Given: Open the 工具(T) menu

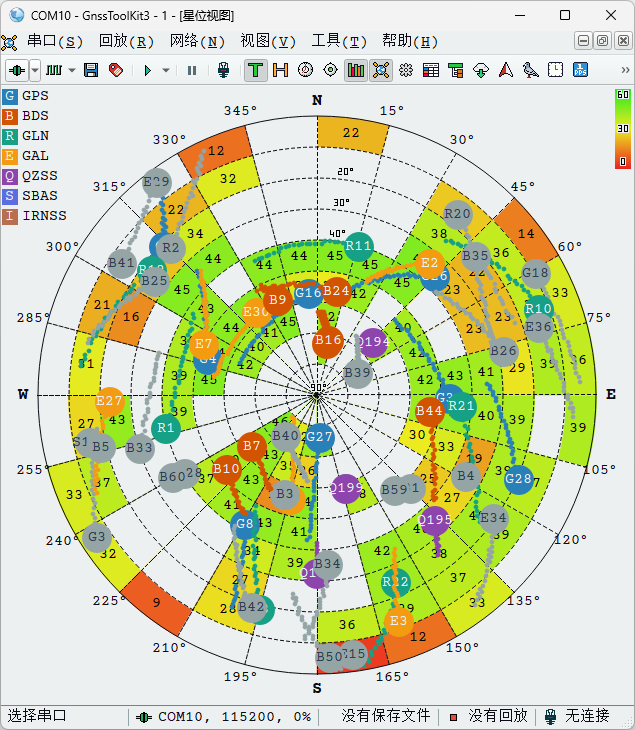Looking at the screenshot, I should (340, 41).
